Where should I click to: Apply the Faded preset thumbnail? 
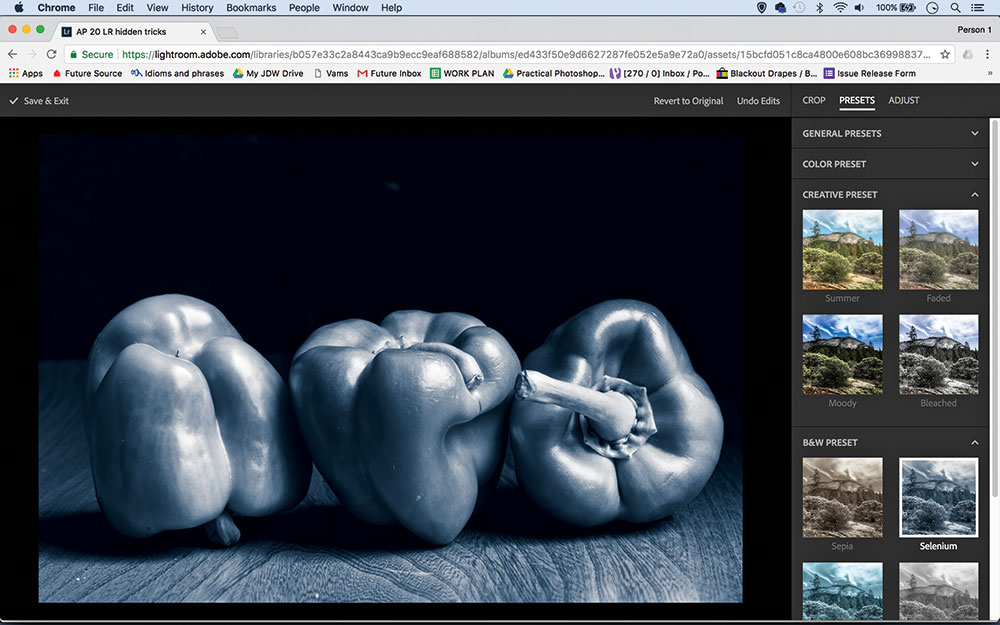[938, 249]
